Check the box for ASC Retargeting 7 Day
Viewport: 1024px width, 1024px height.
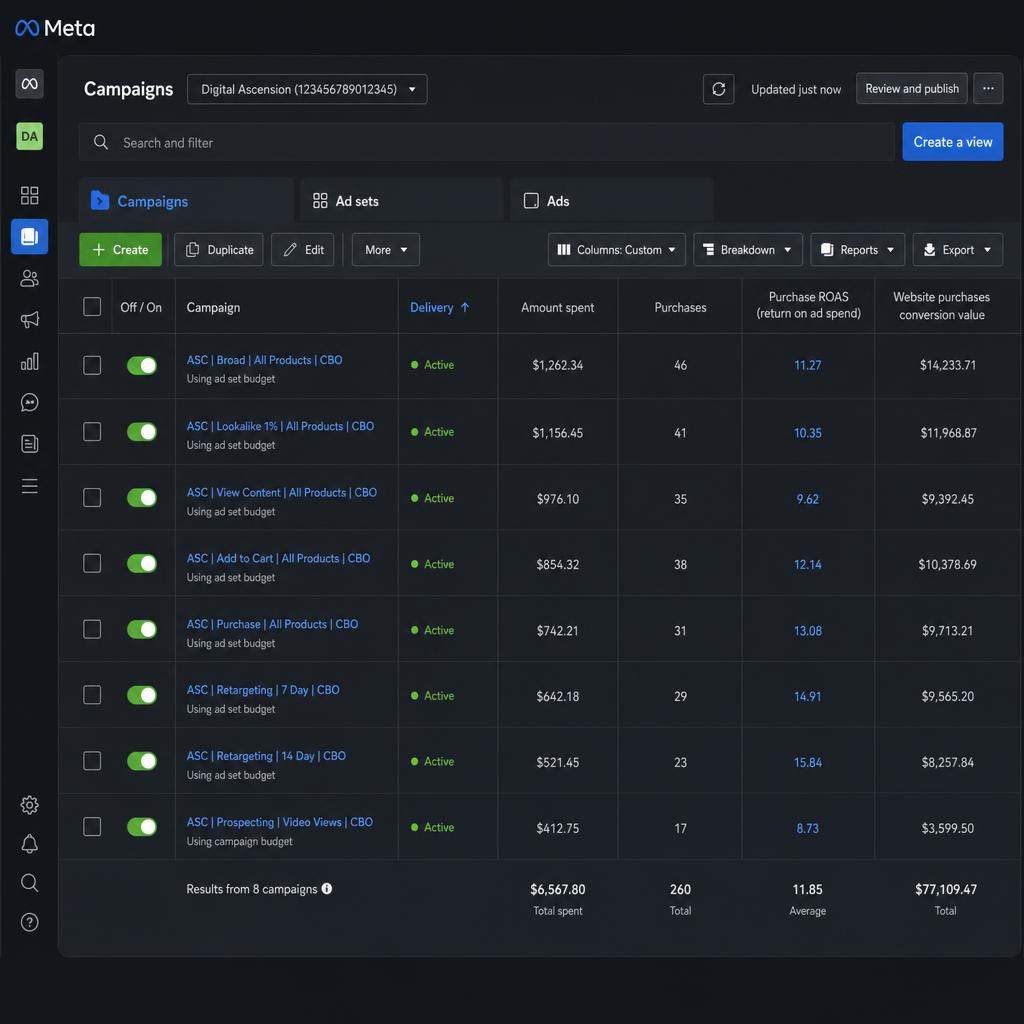[92, 695]
